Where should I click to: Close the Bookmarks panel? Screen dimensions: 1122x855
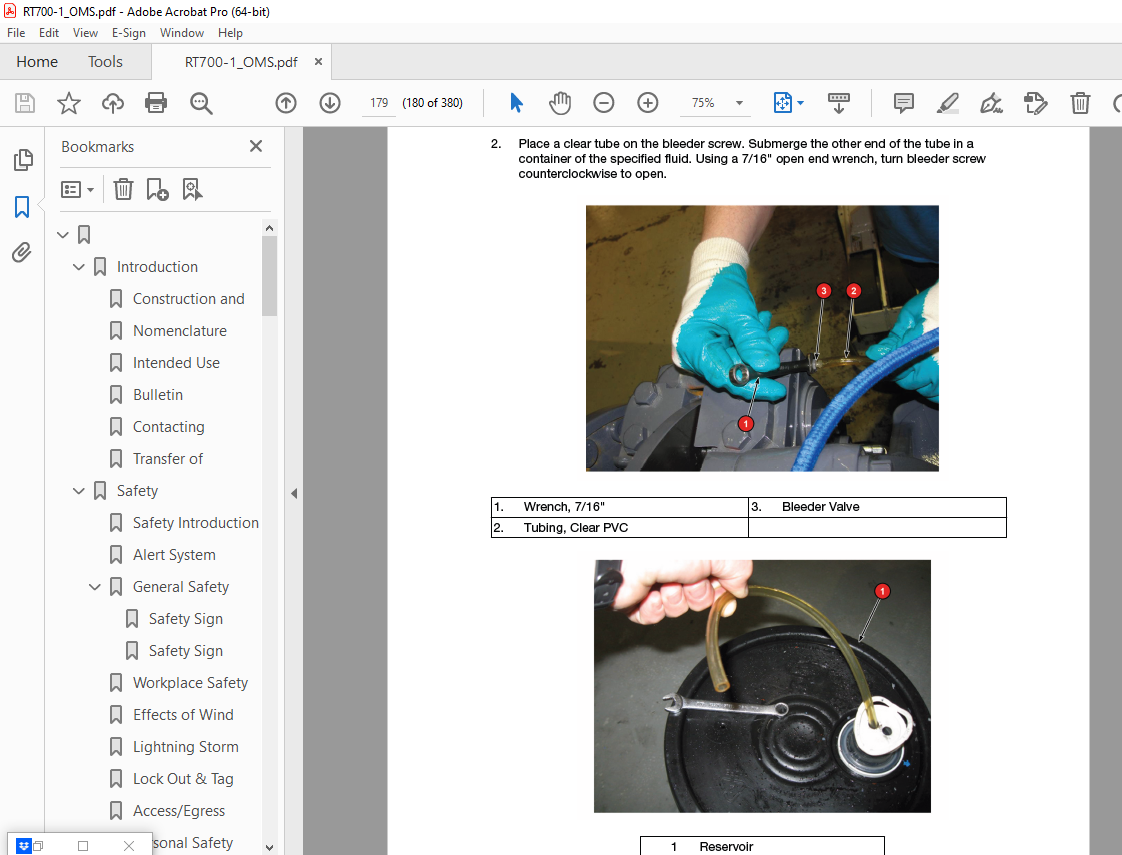click(256, 146)
